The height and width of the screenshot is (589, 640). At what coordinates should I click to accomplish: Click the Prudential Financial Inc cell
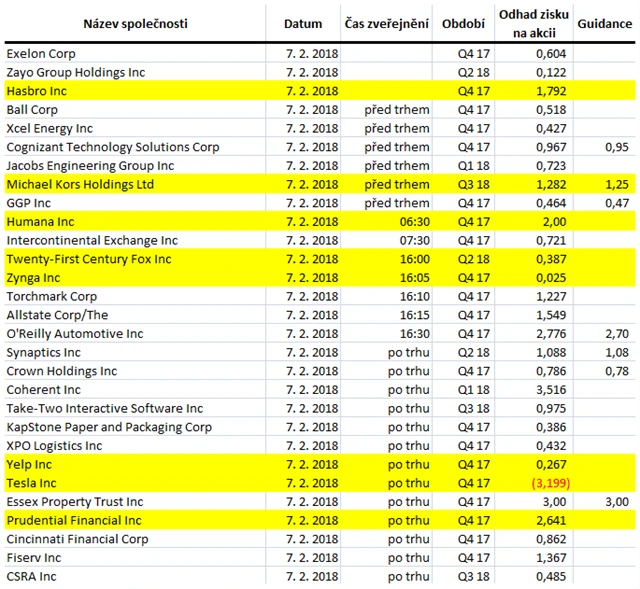click(x=74, y=520)
